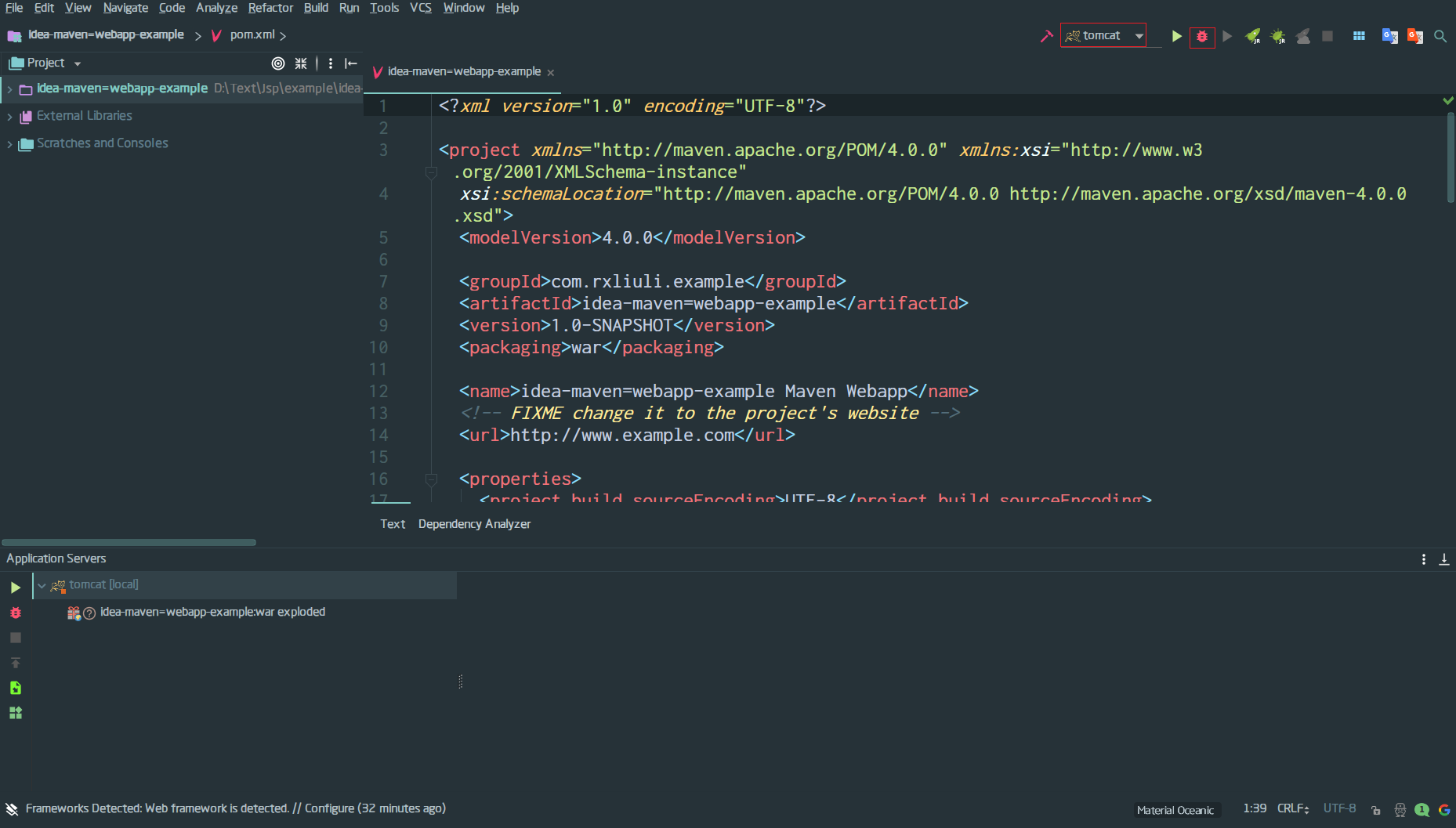1456x828 pixels.
Task: Place cursor on modelVersion line 5
Action: point(632,238)
